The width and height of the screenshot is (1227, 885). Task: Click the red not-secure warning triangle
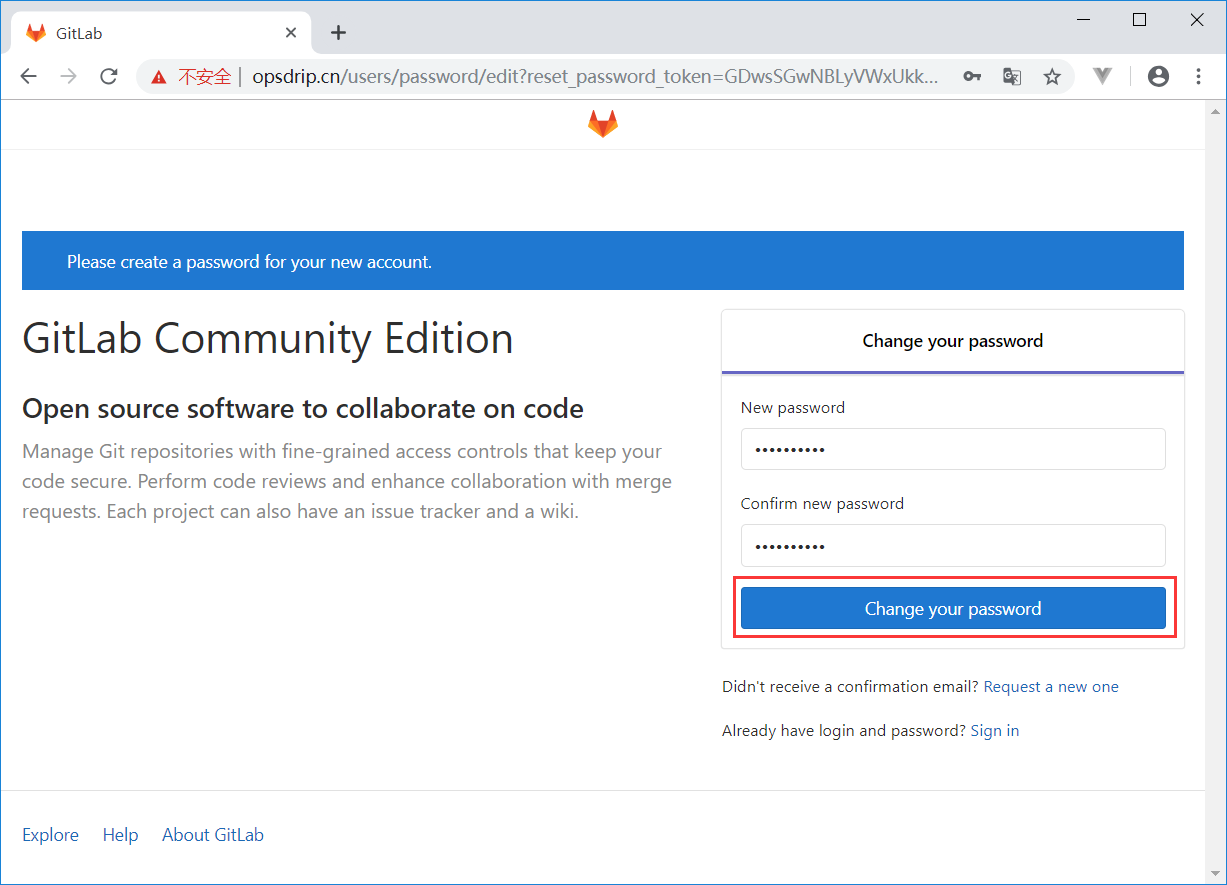coord(158,77)
